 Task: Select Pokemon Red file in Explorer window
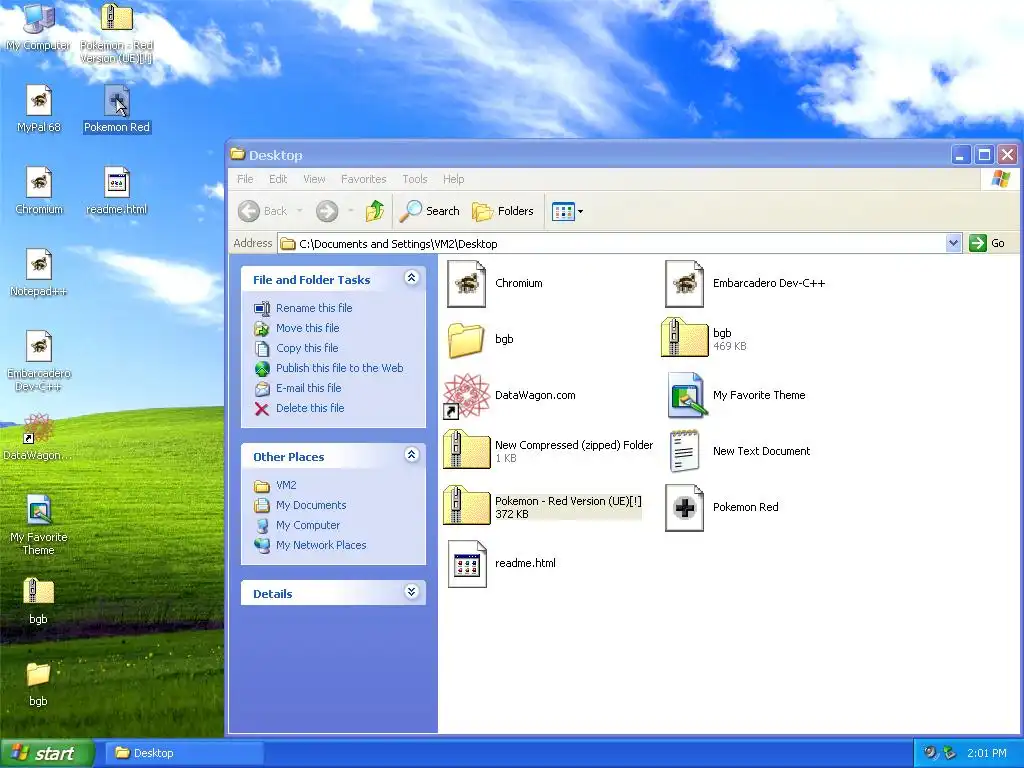coord(722,507)
